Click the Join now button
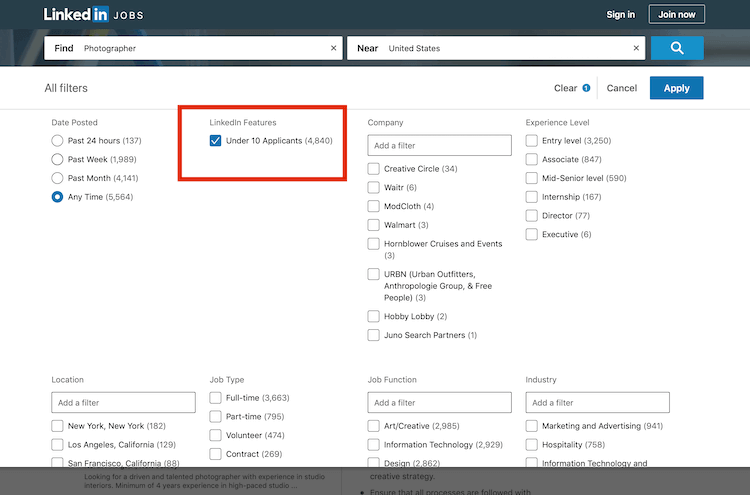750x495 pixels. click(676, 15)
